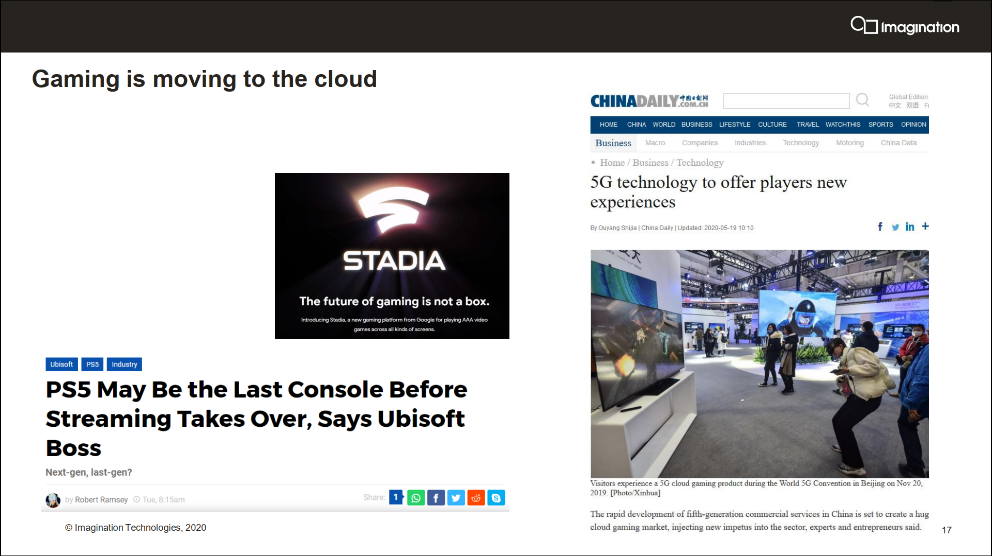Click the Tue, 8:15am timestamp
This screenshot has width=992, height=556.
point(163,500)
